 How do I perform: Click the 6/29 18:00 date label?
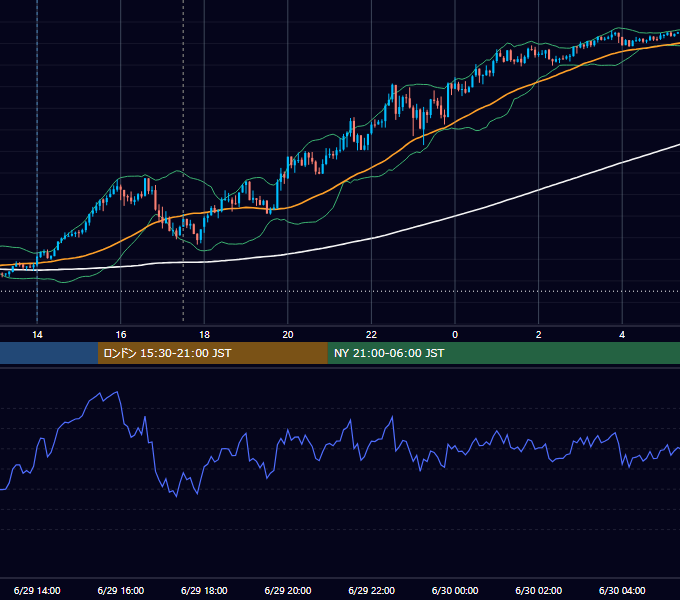click(204, 590)
